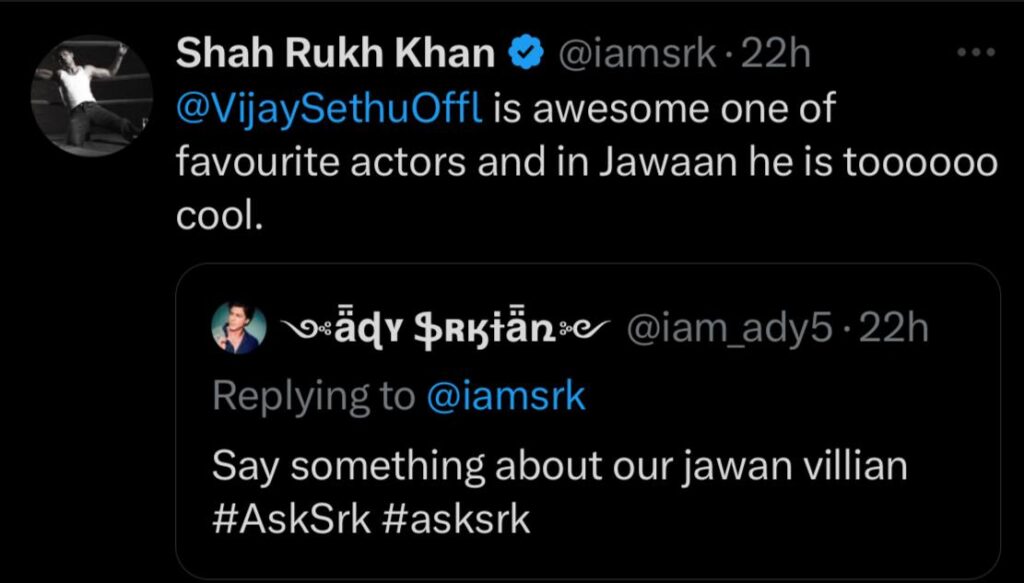Viewport: 1024px width, 583px height.
Task: Click the lowercase #asksrk hashtag
Action: coord(455,520)
